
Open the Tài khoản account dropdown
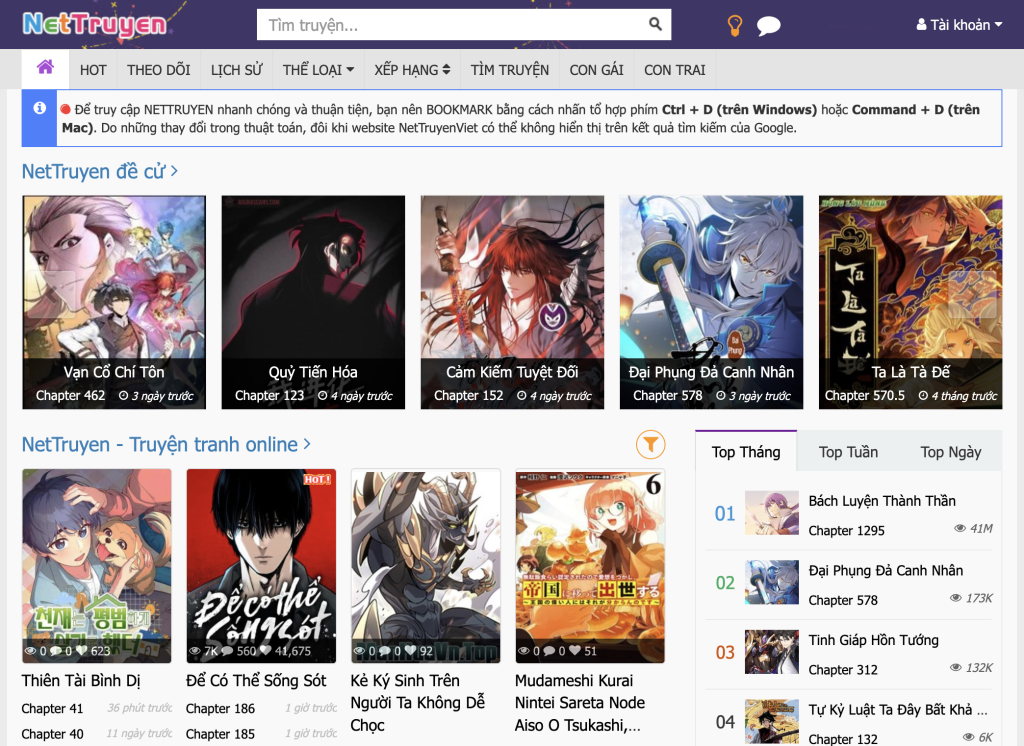click(958, 25)
